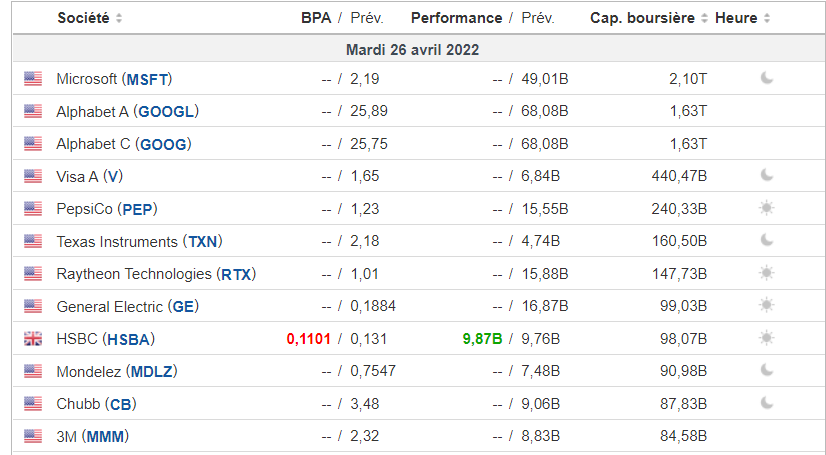Click the Performance column header
Image resolution: width=826 pixels, height=455 pixels.
[x=456, y=18]
